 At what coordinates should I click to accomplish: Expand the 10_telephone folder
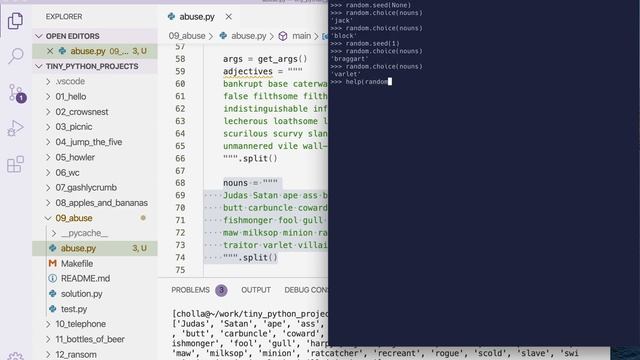click(x=48, y=324)
